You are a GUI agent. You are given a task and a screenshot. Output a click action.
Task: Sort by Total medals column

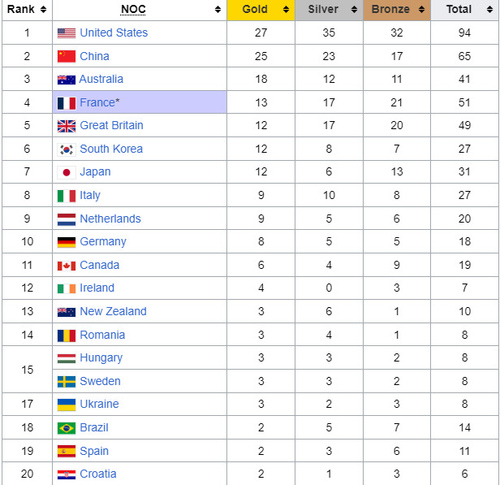point(489,9)
